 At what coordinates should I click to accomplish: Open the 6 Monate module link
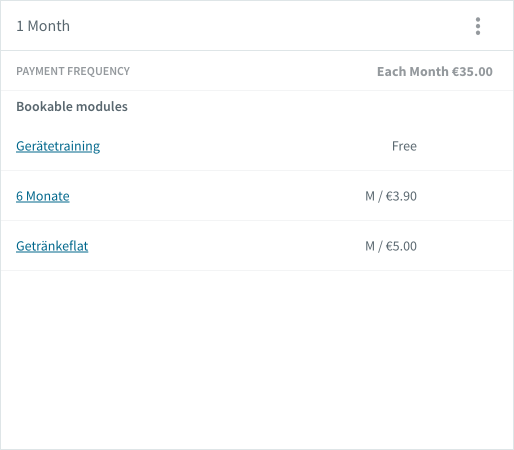point(43,196)
